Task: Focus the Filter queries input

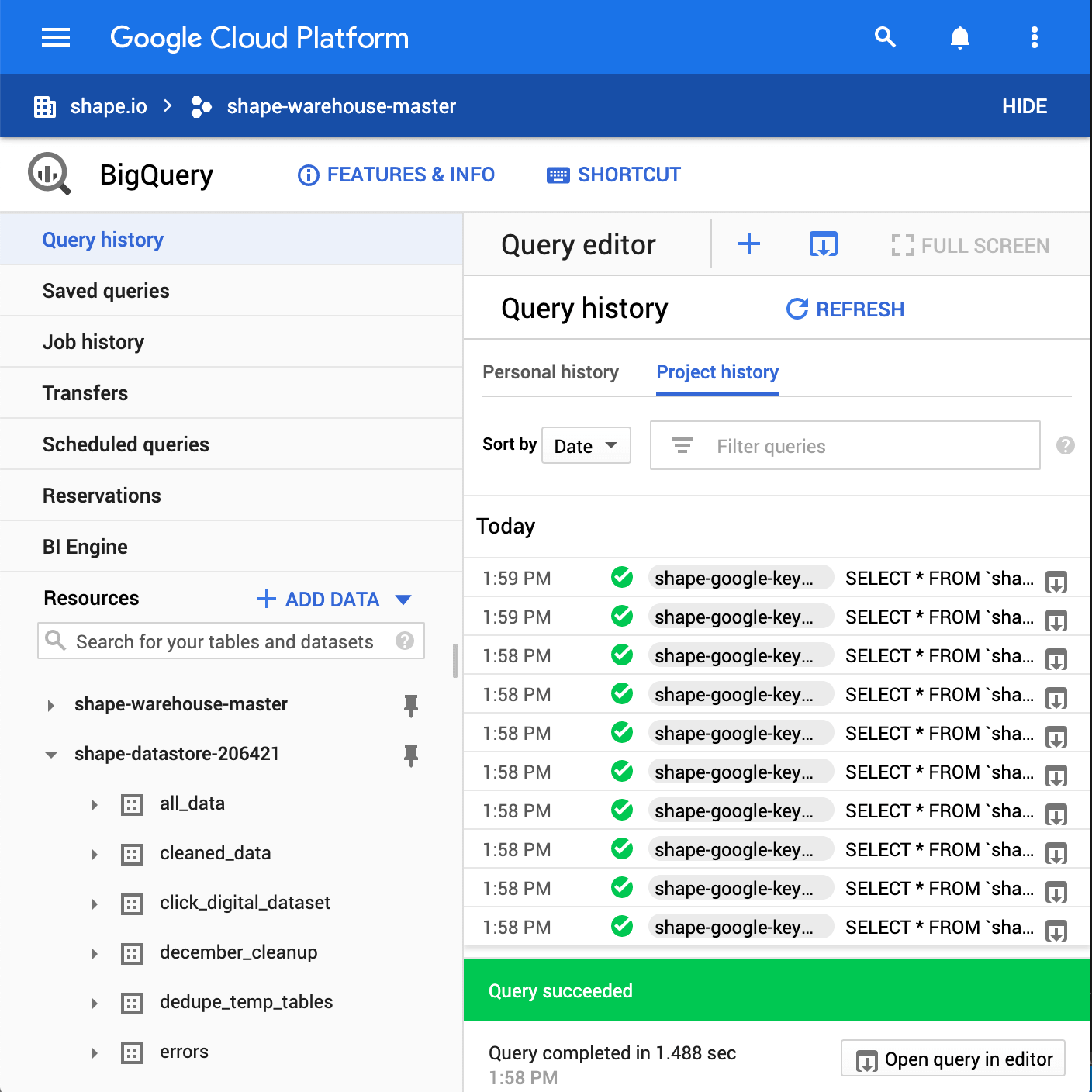Action: pyautogui.click(x=845, y=445)
